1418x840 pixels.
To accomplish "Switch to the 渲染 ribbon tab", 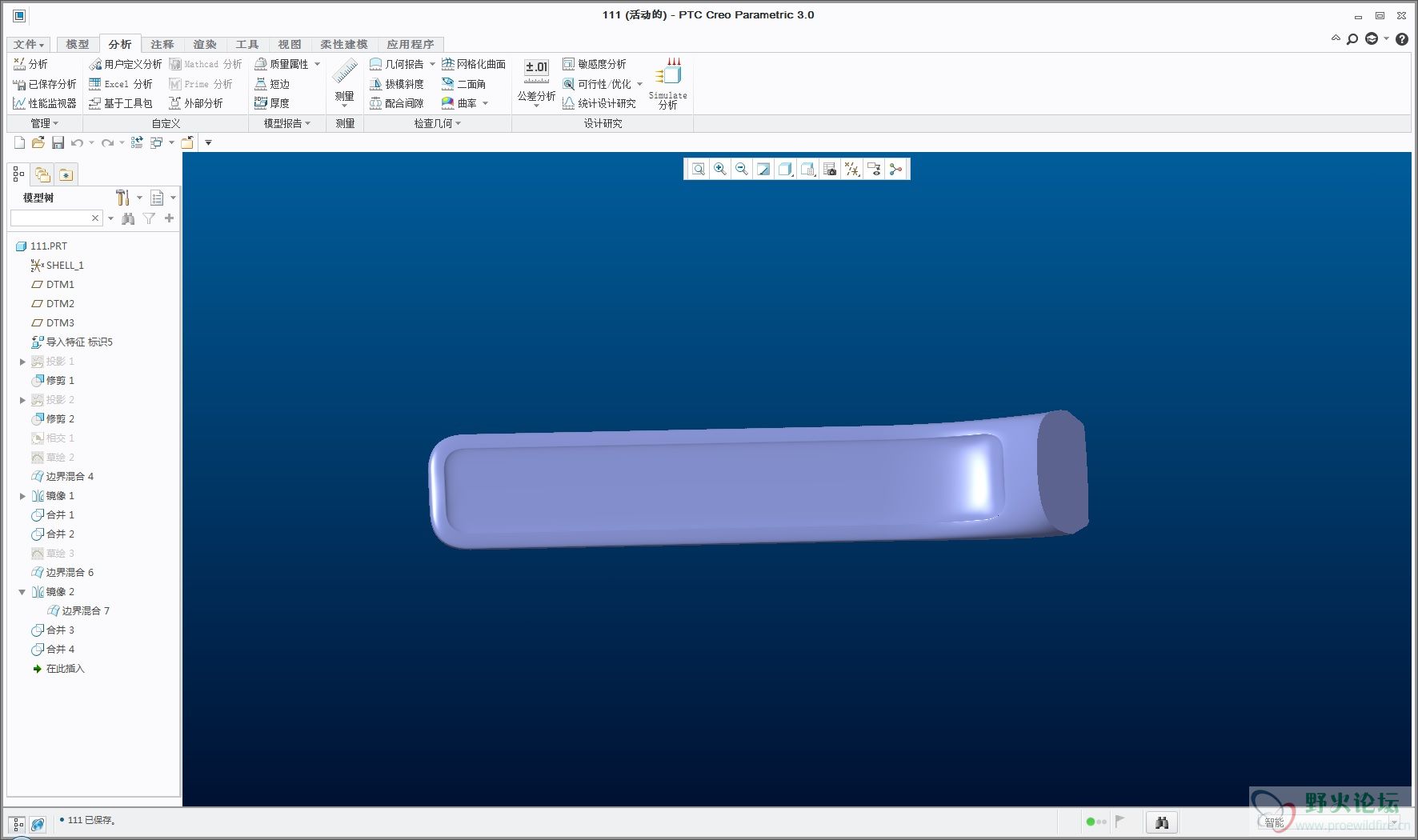I will point(205,44).
